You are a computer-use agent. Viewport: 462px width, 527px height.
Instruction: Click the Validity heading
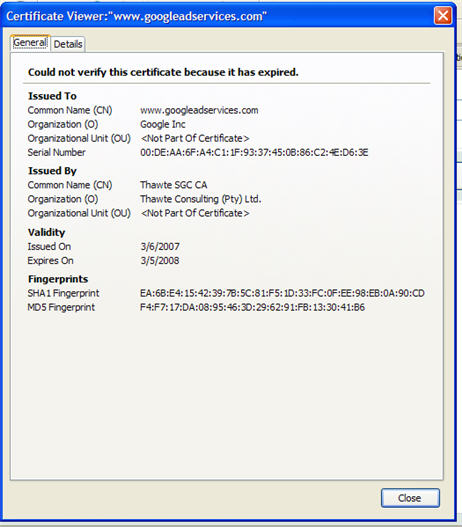[x=46, y=232]
